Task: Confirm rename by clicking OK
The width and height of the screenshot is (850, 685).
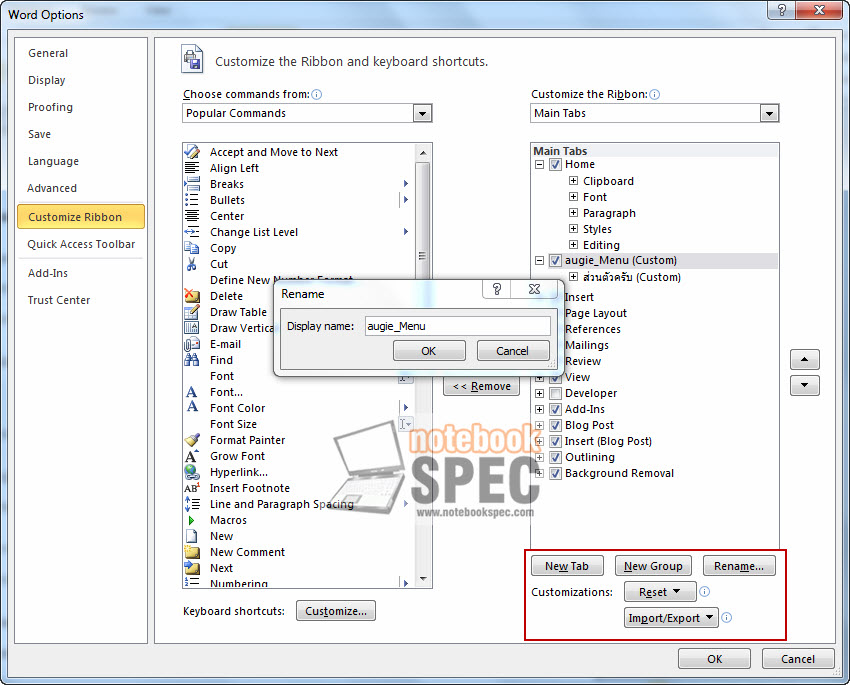Action: point(429,350)
